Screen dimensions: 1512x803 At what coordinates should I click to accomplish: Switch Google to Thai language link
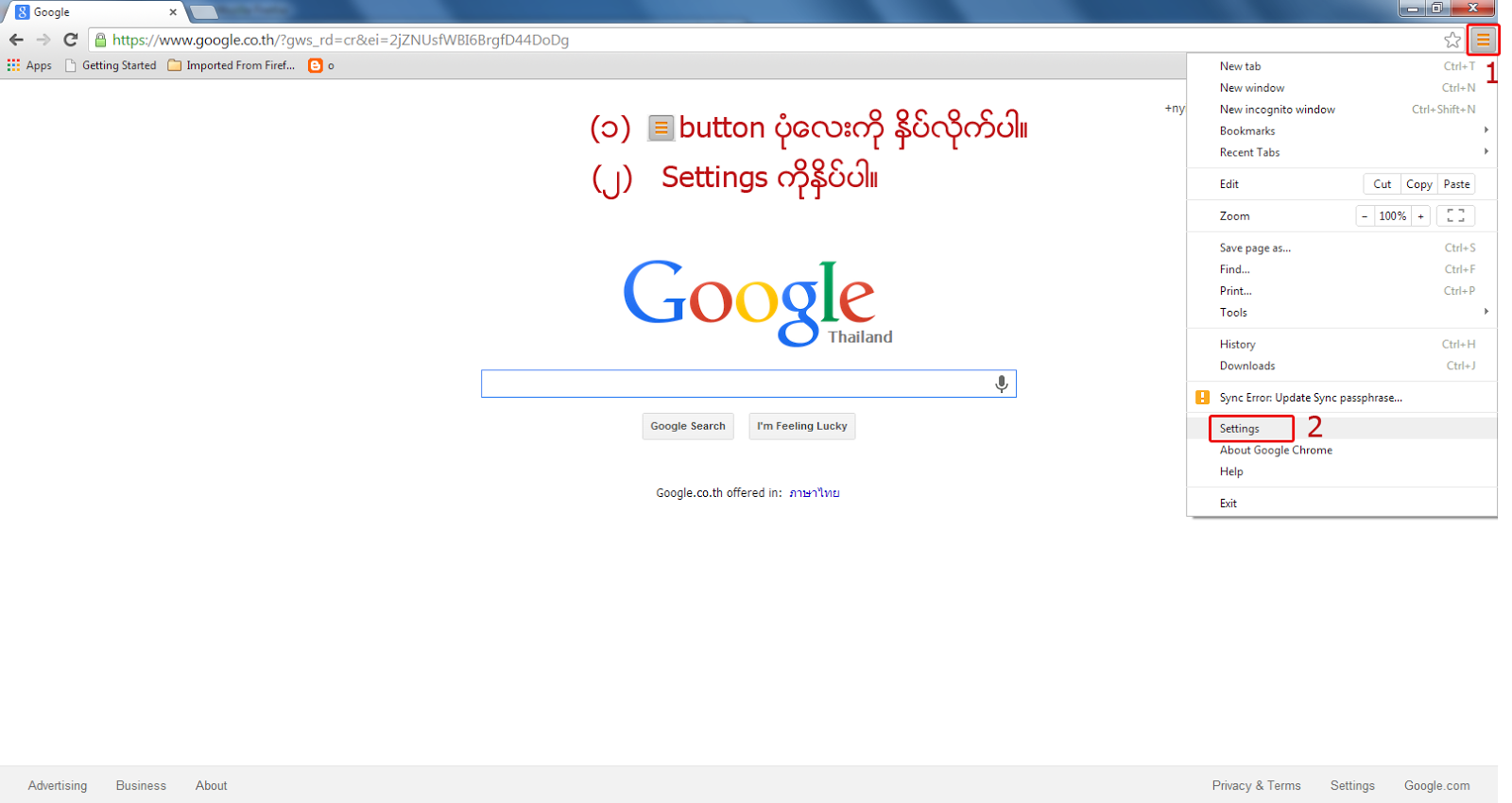tap(815, 492)
